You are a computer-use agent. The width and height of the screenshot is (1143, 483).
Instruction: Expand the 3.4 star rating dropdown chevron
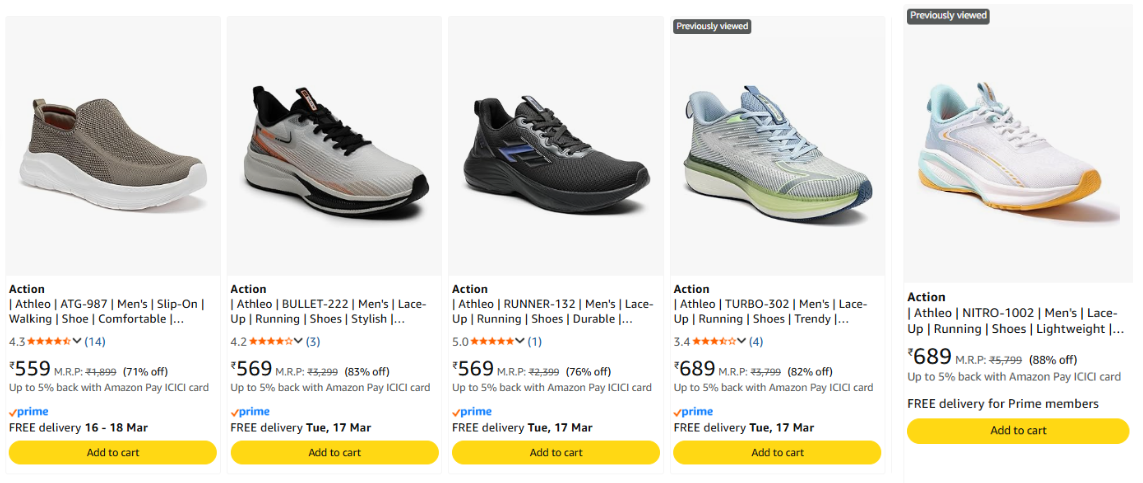742,342
